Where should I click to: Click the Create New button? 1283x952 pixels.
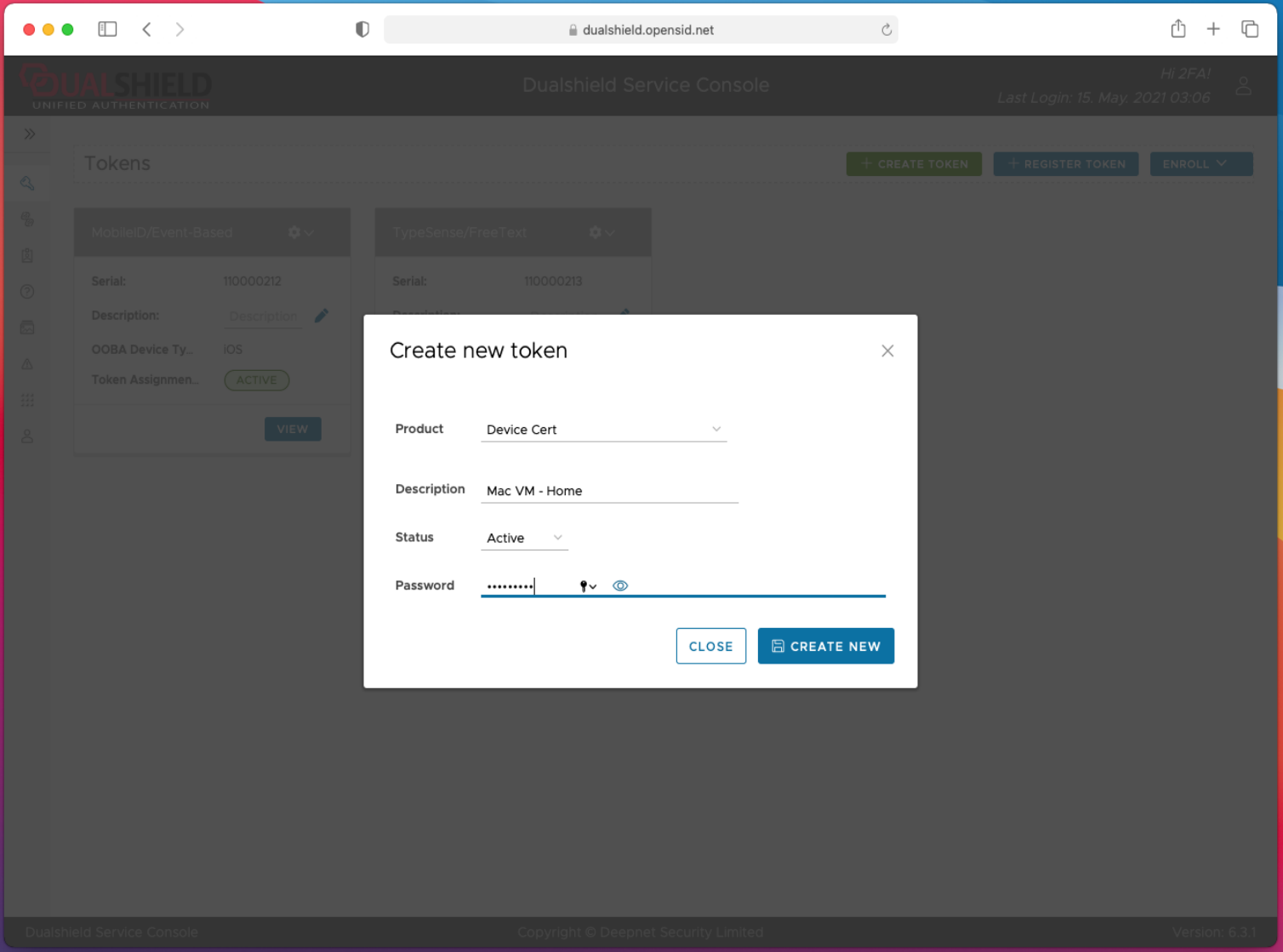click(x=825, y=647)
